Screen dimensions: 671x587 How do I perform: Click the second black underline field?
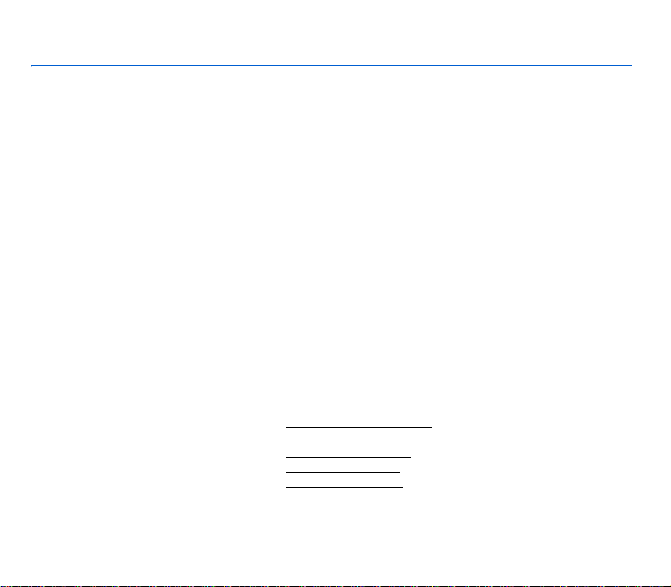(348, 457)
